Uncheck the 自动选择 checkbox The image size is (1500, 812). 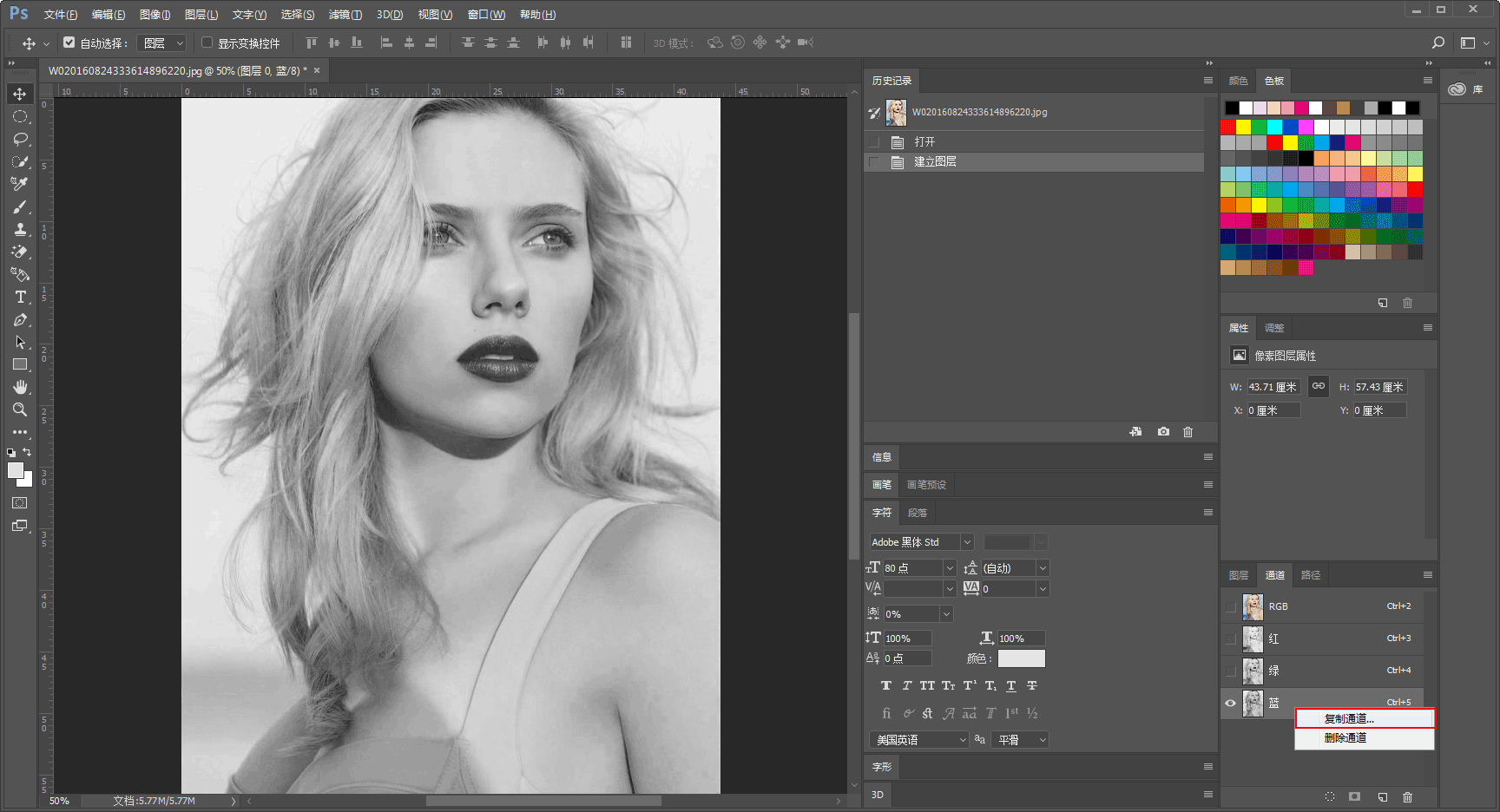[69, 42]
